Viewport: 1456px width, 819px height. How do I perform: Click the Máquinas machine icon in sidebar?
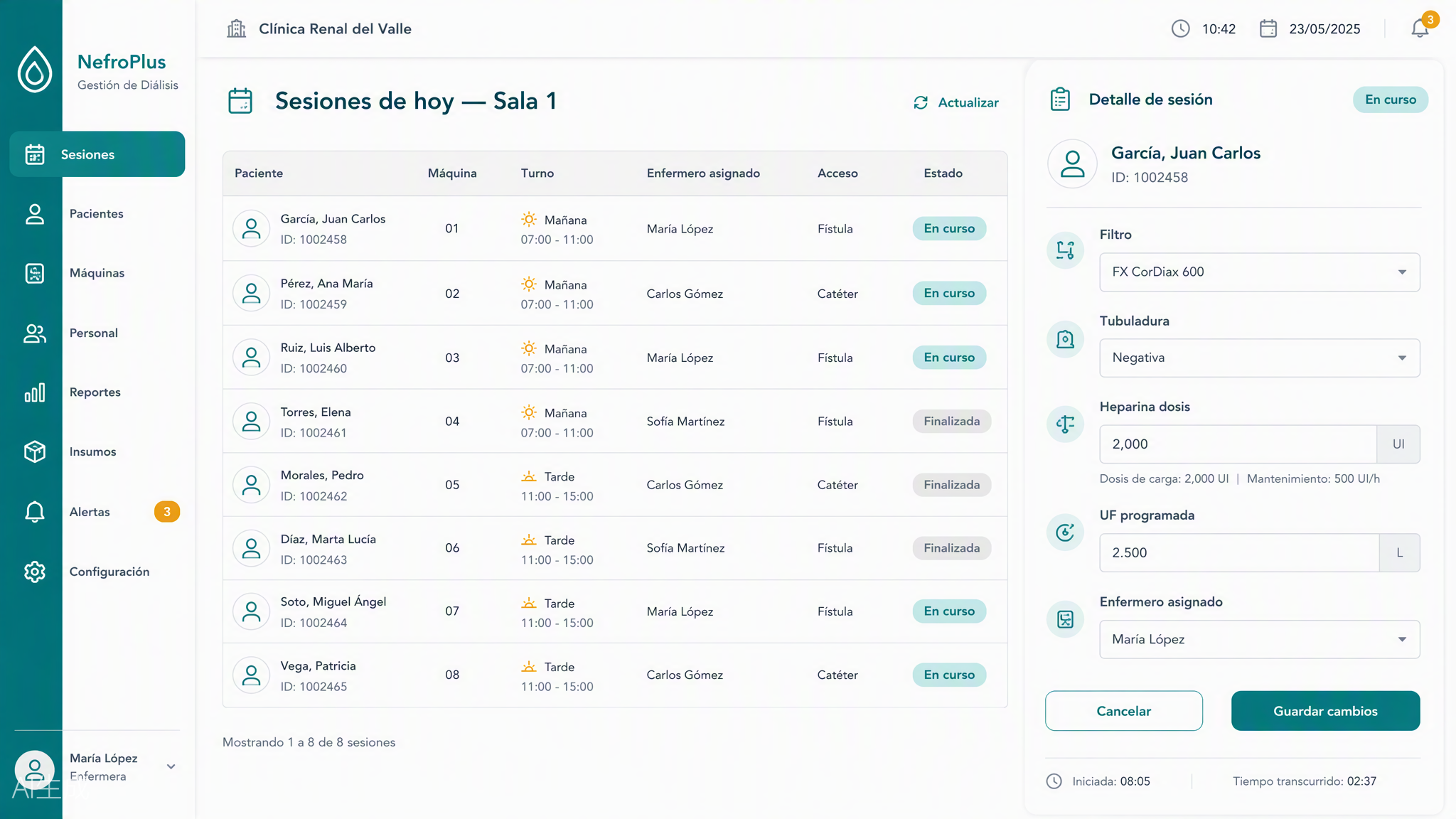coord(35,273)
